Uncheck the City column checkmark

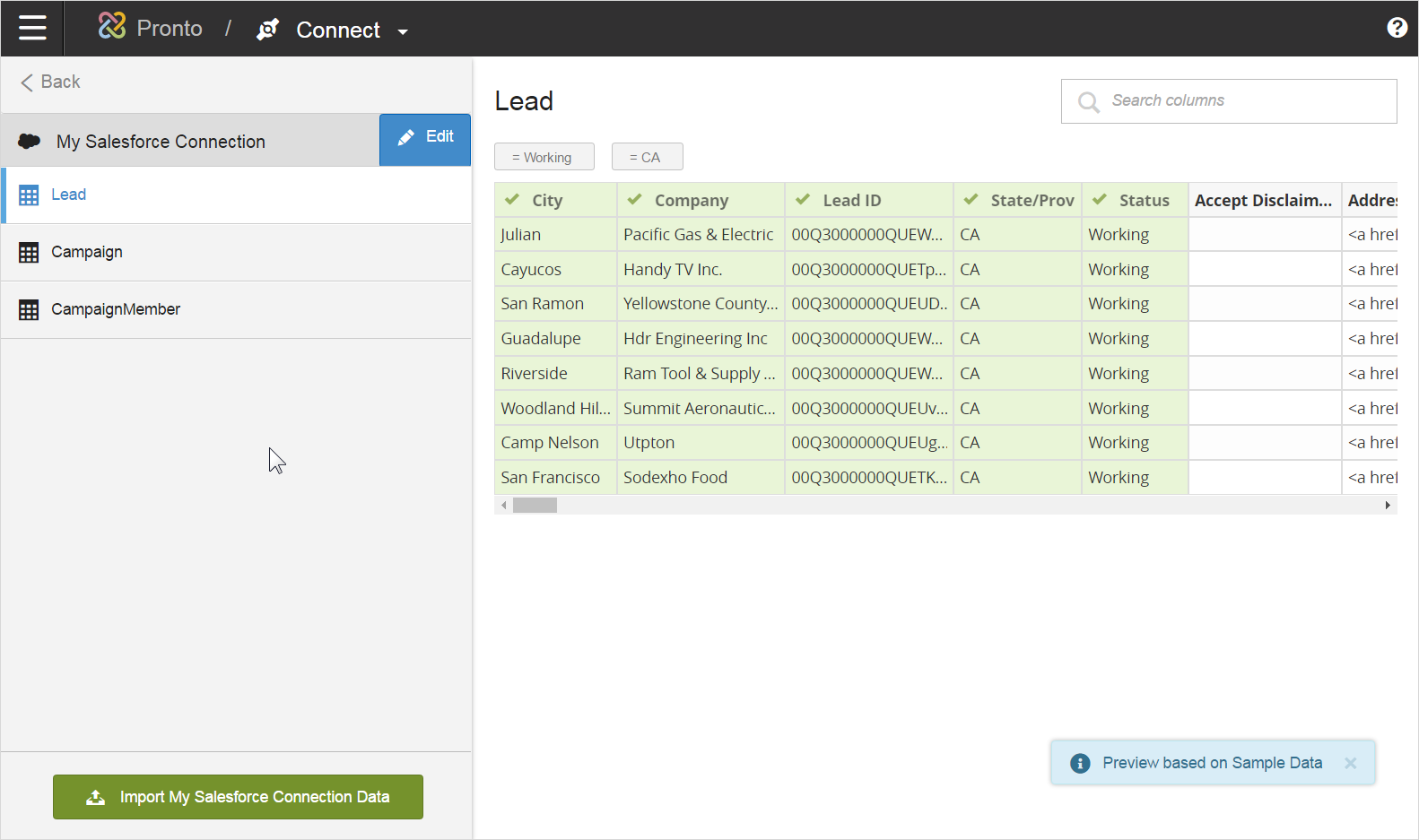(x=512, y=200)
